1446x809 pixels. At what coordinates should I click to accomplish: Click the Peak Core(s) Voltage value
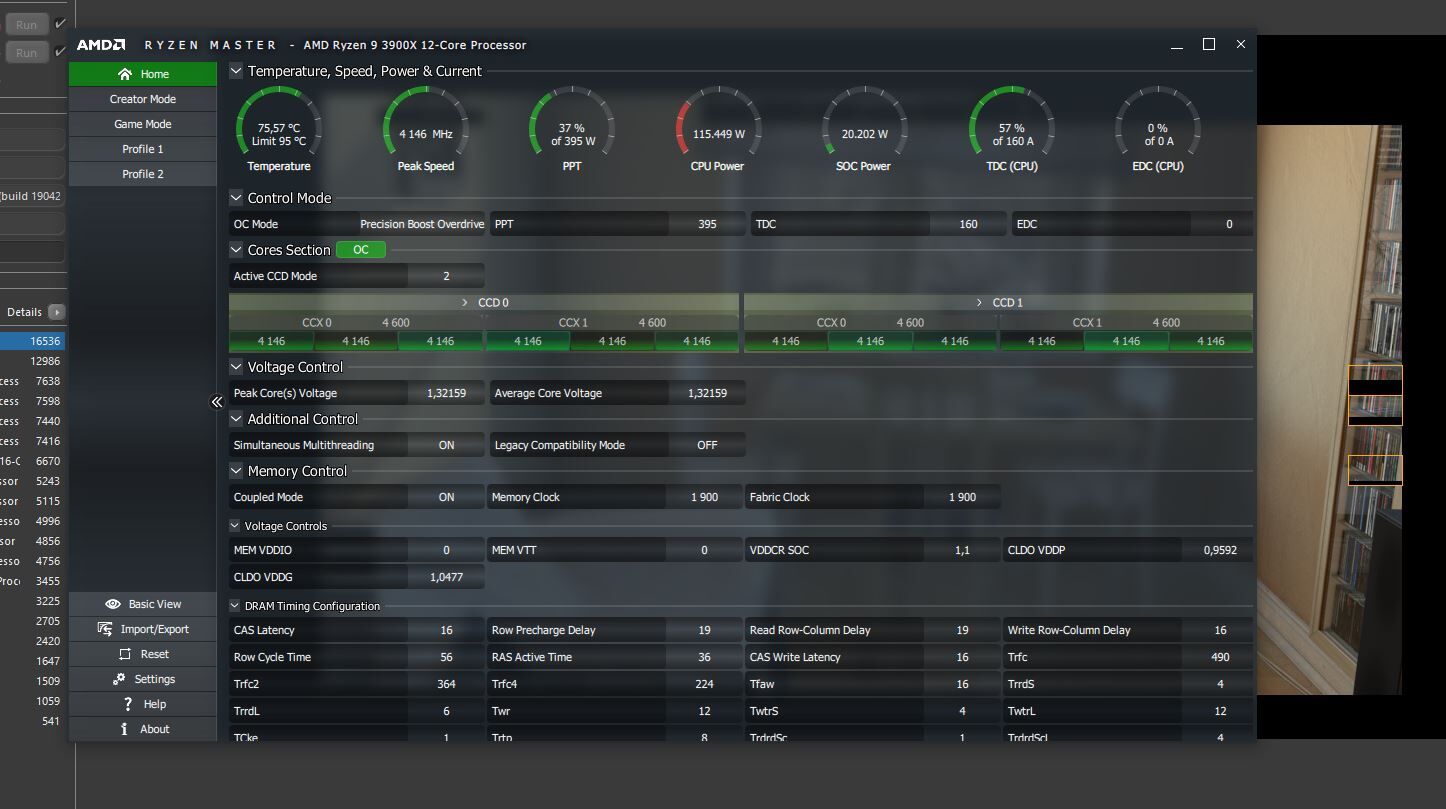(446, 393)
